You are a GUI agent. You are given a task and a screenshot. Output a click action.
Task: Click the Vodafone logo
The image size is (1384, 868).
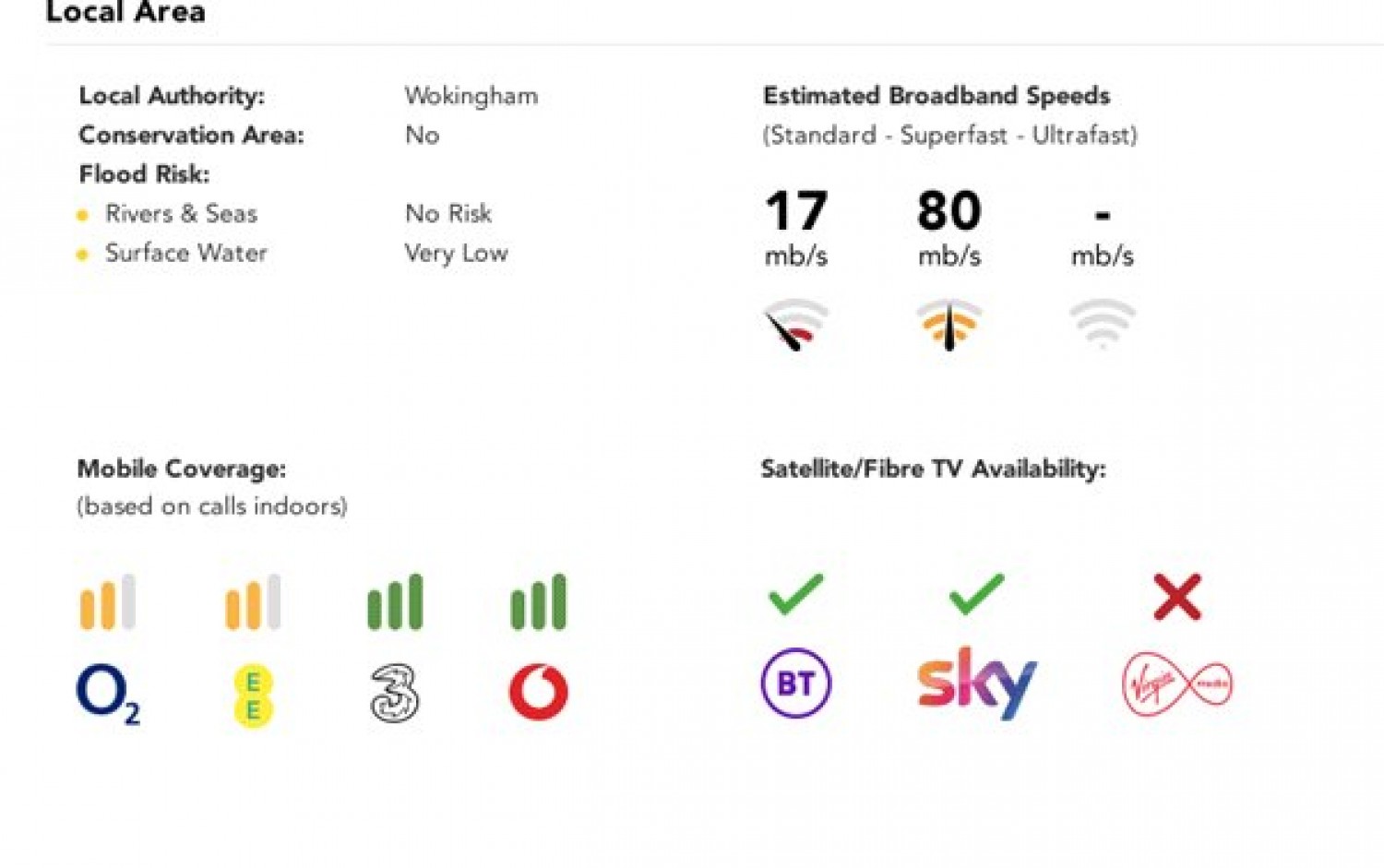point(539,693)
